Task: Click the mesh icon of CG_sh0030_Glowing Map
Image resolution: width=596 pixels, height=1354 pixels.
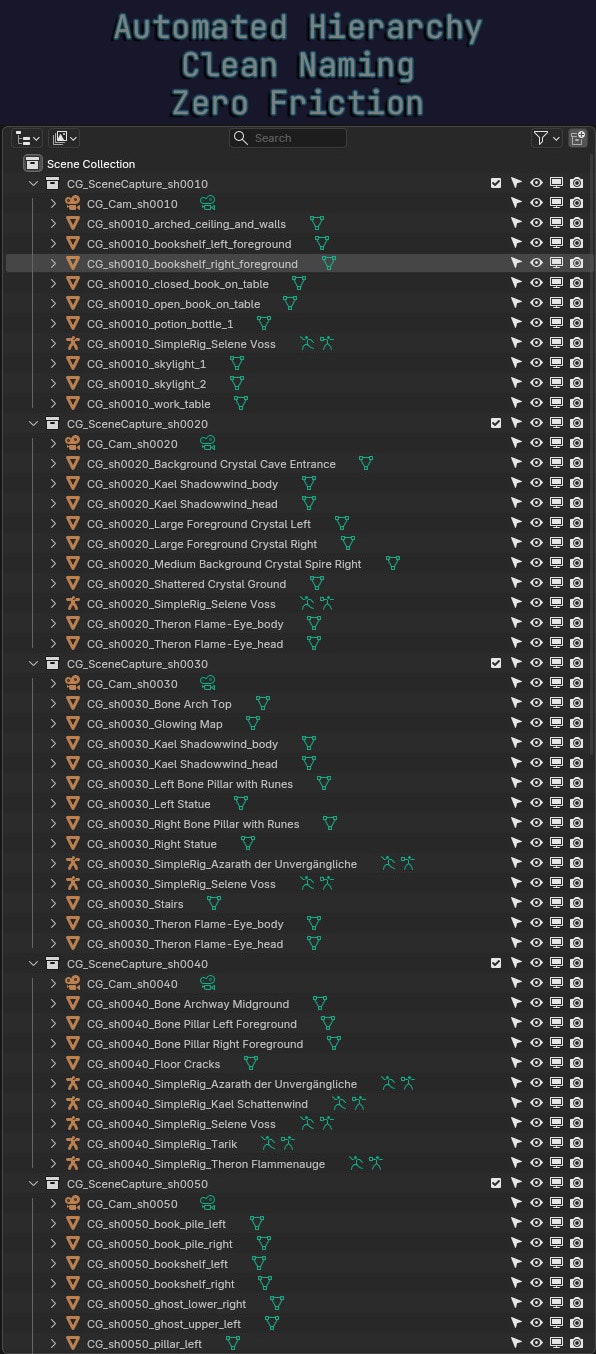Action: pyautogui.click(x=72, y=724)
